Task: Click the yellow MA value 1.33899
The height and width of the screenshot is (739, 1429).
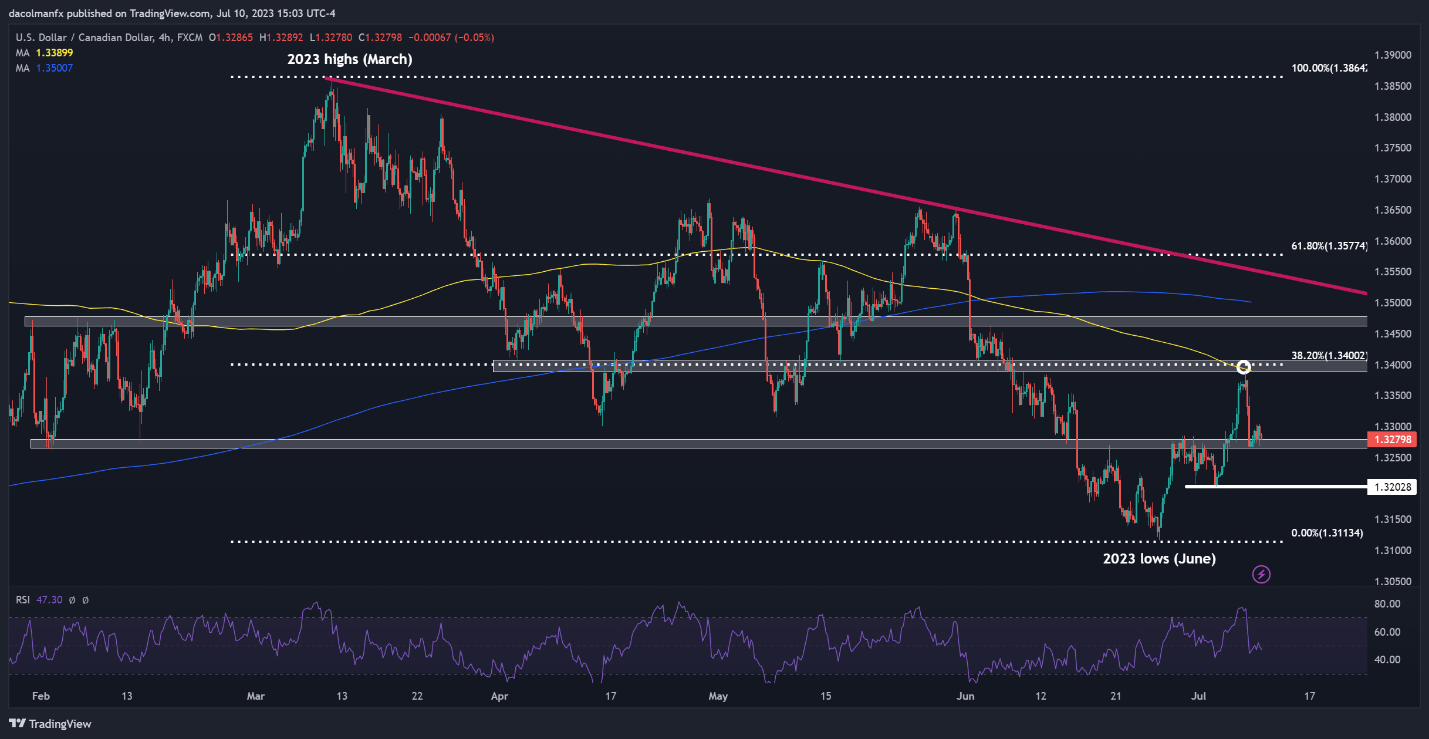Action: (x=56, y=51)
